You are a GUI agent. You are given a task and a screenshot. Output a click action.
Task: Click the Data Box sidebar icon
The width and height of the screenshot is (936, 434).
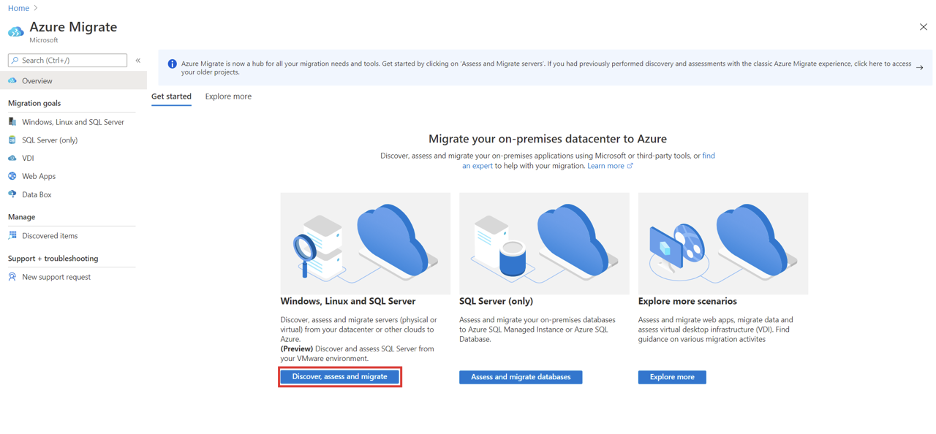13,194
